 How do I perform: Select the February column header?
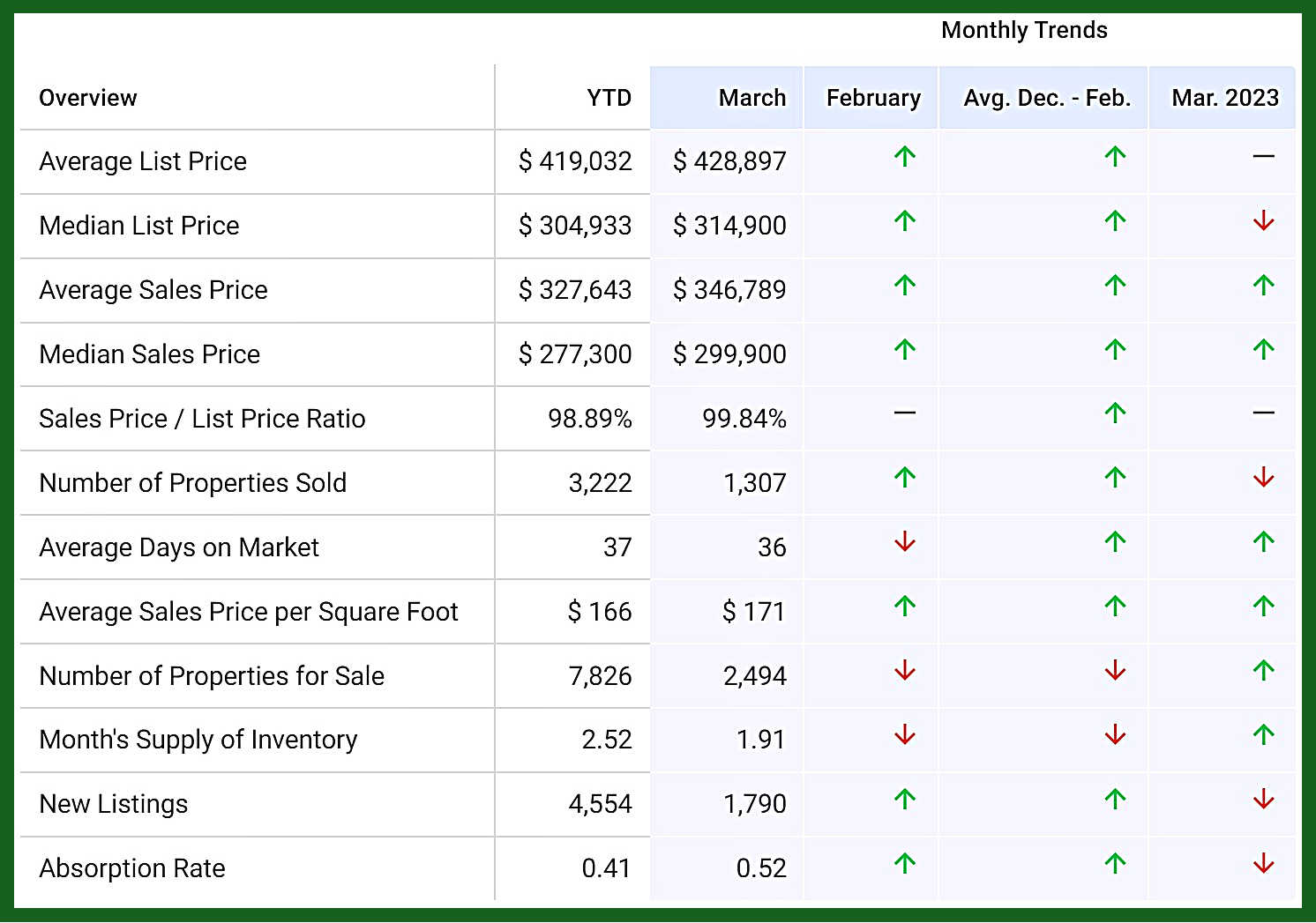[x=872, y=98]
